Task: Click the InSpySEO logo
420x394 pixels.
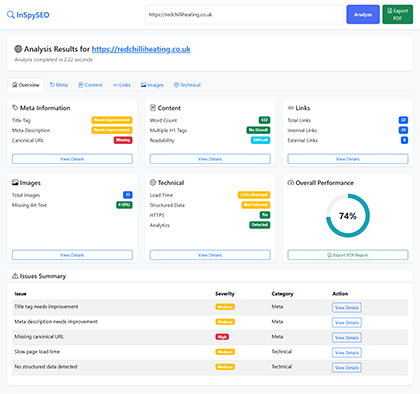Action: coord(28,15)
